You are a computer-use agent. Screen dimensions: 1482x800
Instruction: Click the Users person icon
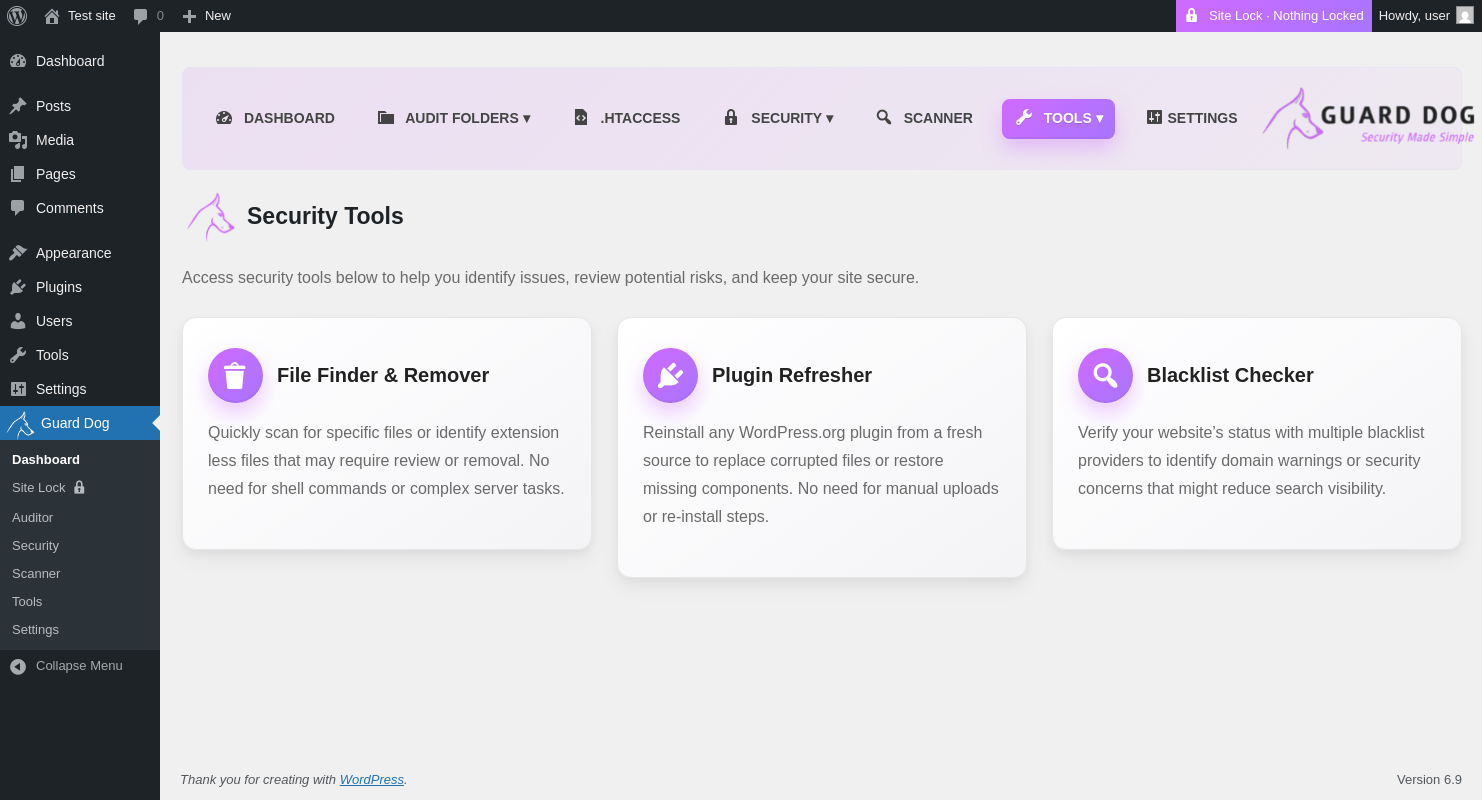click(x=18, y=321)
